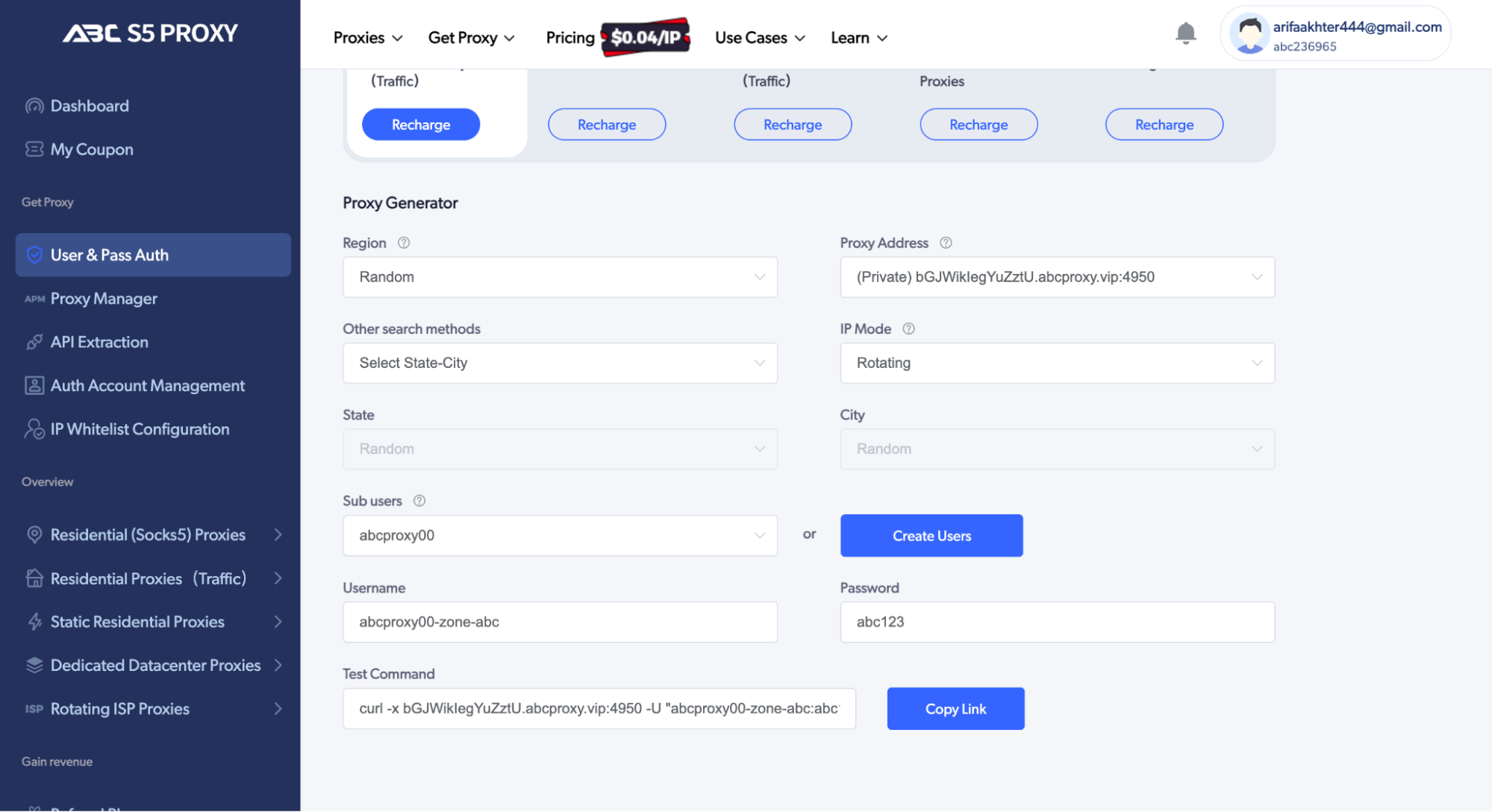Viewport: 1492px width, 812px height.
Task: Click the Dedicated Datacenter Proxies layers icon
Action: click(x=34, y=665)
